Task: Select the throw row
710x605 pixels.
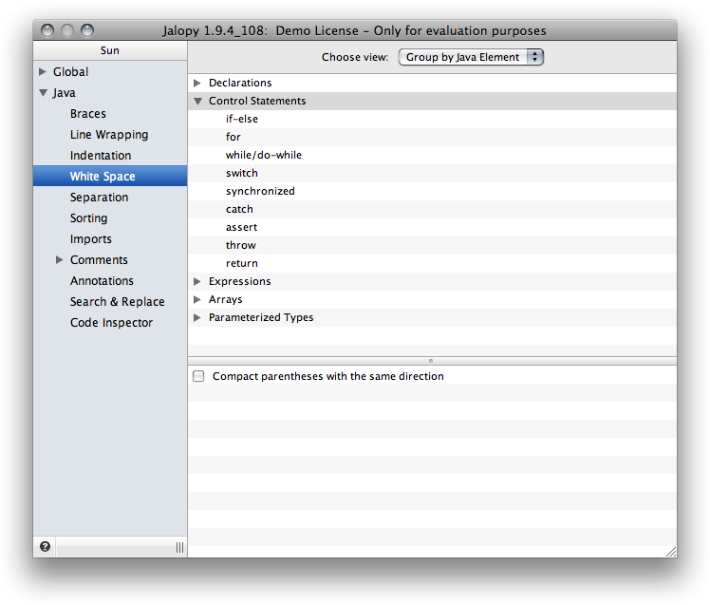Action: pyautogui.click(x=432, y=245)
